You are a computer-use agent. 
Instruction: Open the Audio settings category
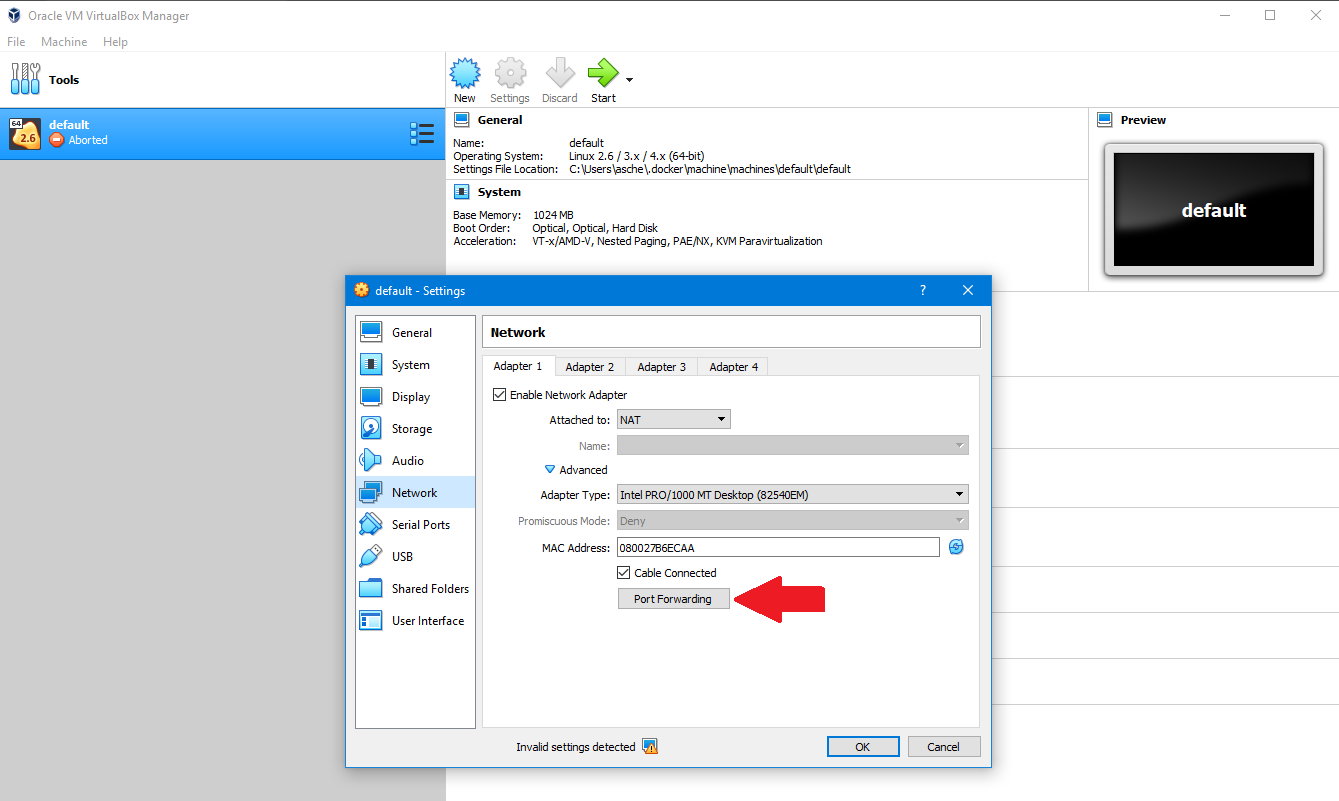click(x=415, y=461)
